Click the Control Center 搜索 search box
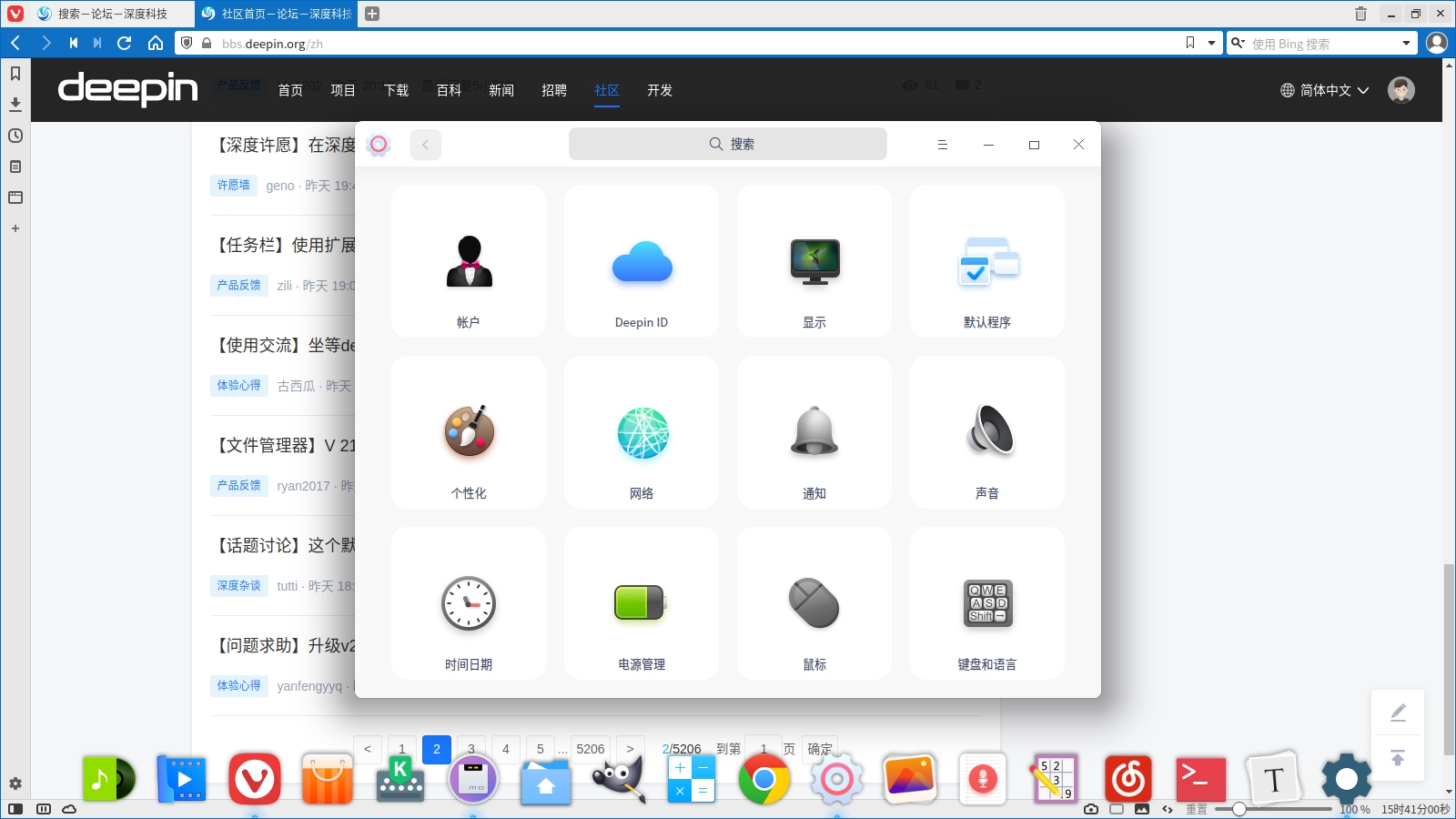 click(728, 144)
